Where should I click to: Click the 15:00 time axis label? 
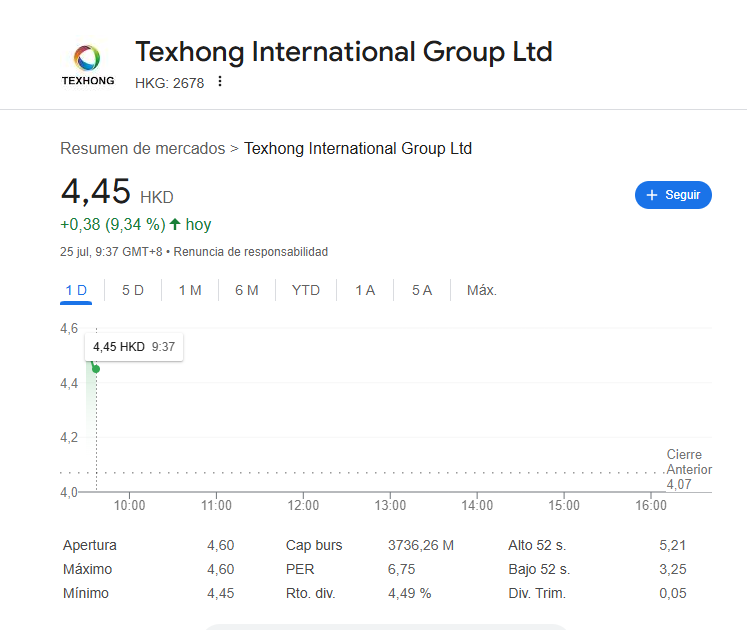tap(564, 505)
